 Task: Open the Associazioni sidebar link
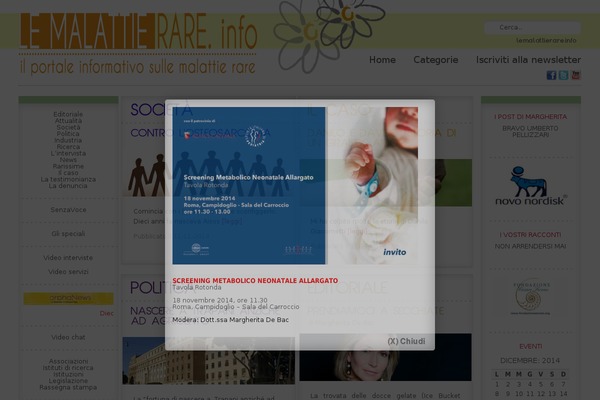click(68, 361)
